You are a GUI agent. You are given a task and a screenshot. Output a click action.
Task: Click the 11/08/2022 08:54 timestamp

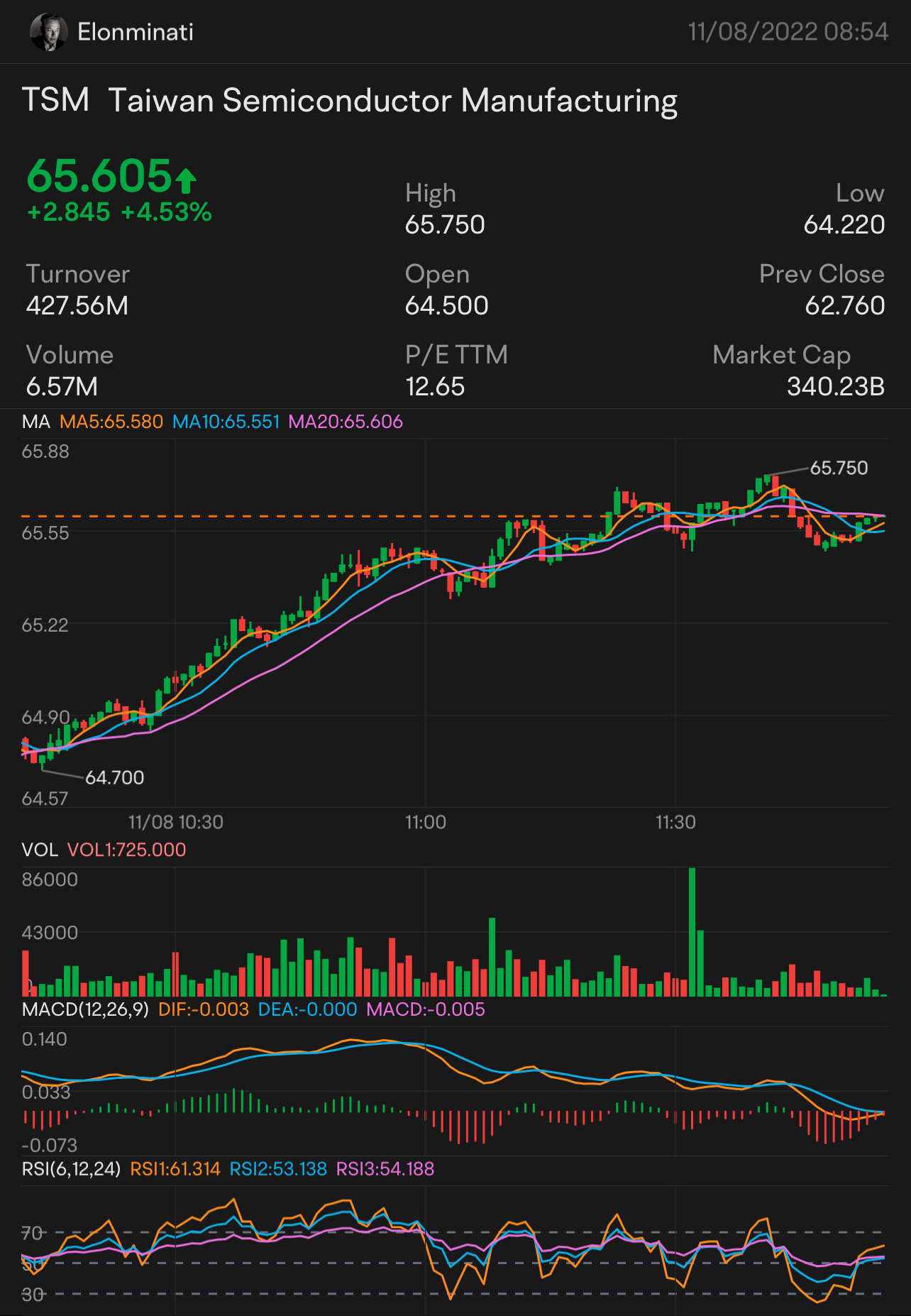coord(788,32)
